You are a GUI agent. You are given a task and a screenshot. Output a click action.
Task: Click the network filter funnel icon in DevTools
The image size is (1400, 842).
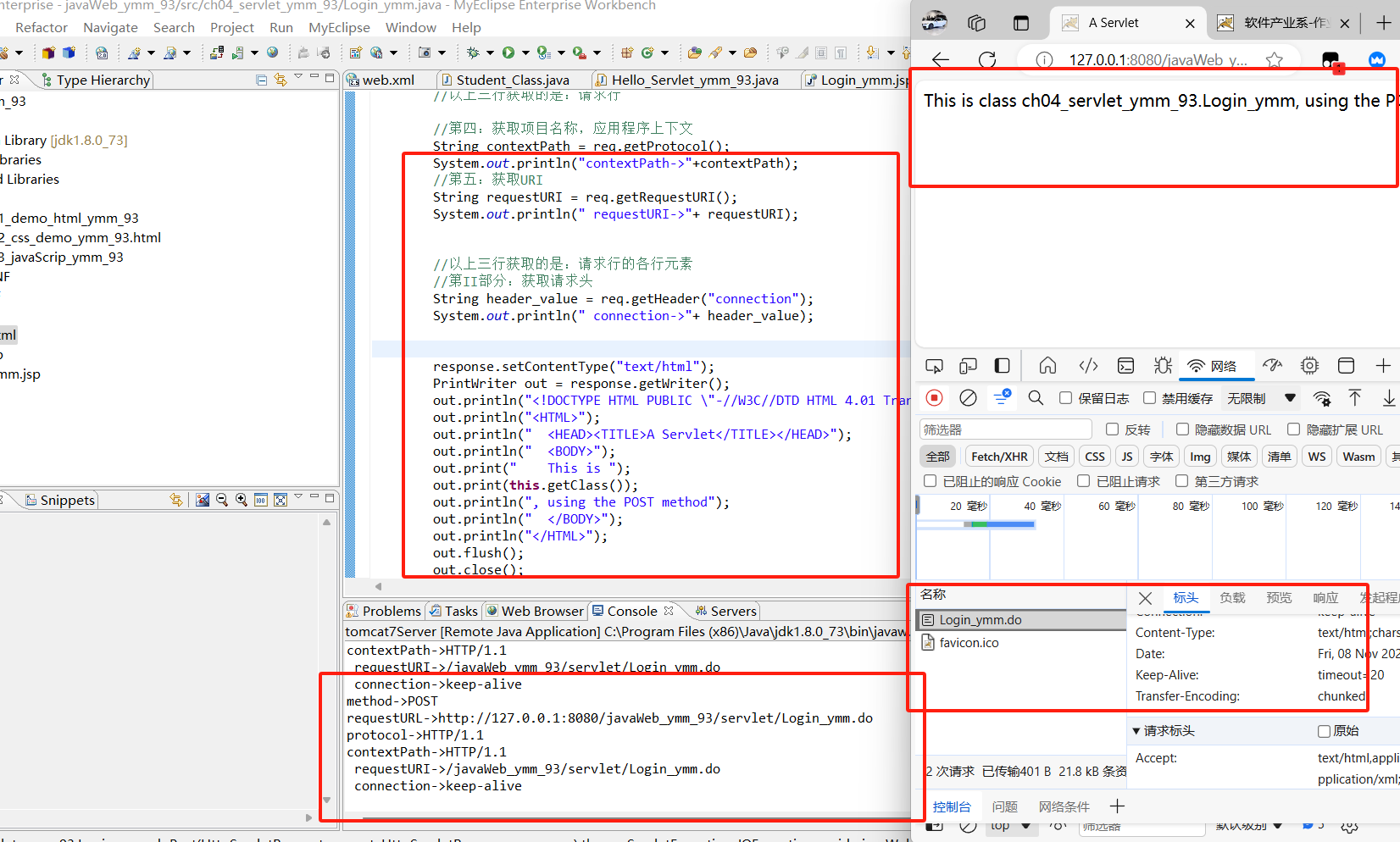1002,396
